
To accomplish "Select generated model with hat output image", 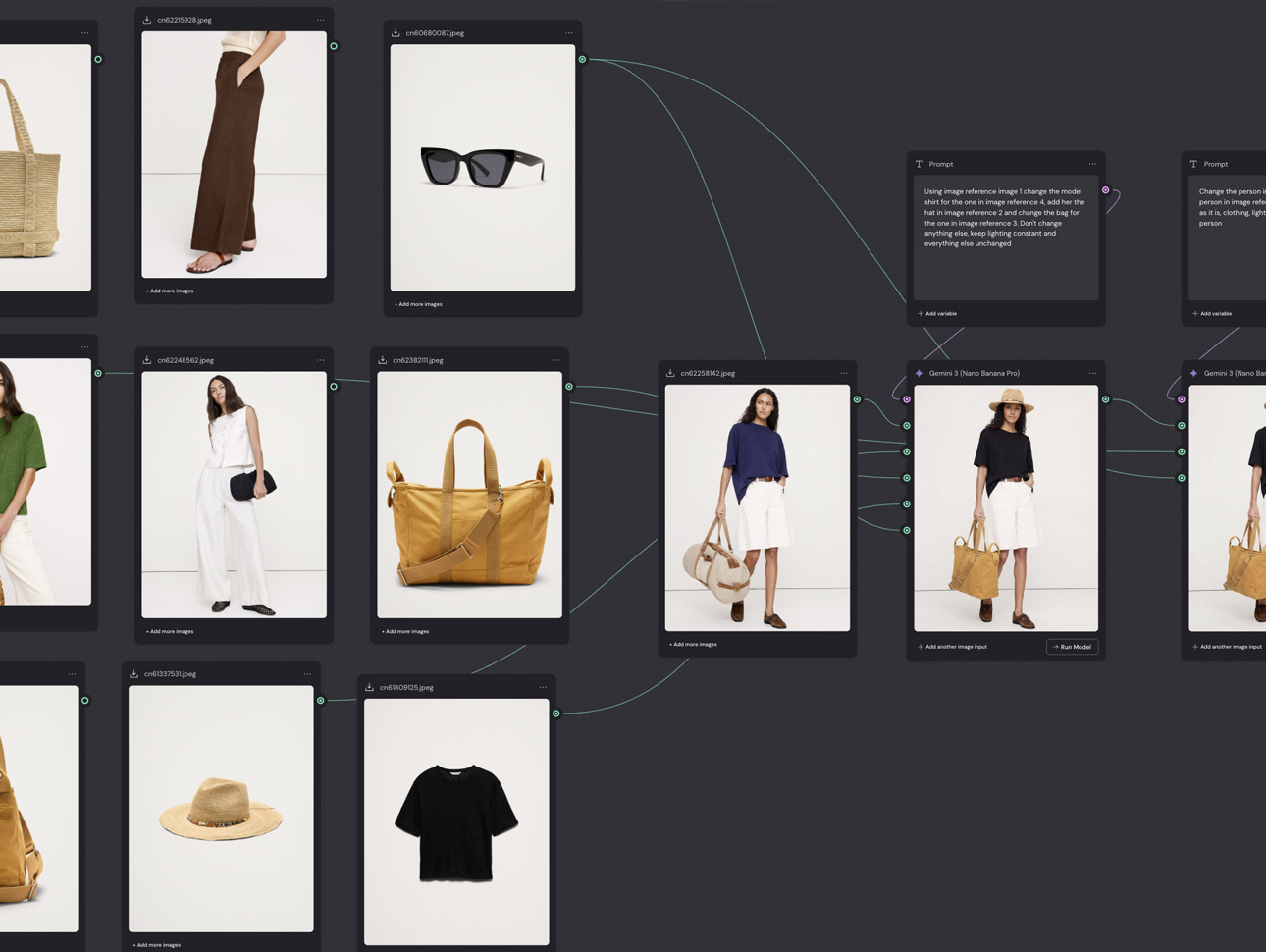I will (x=1006, y=507).
